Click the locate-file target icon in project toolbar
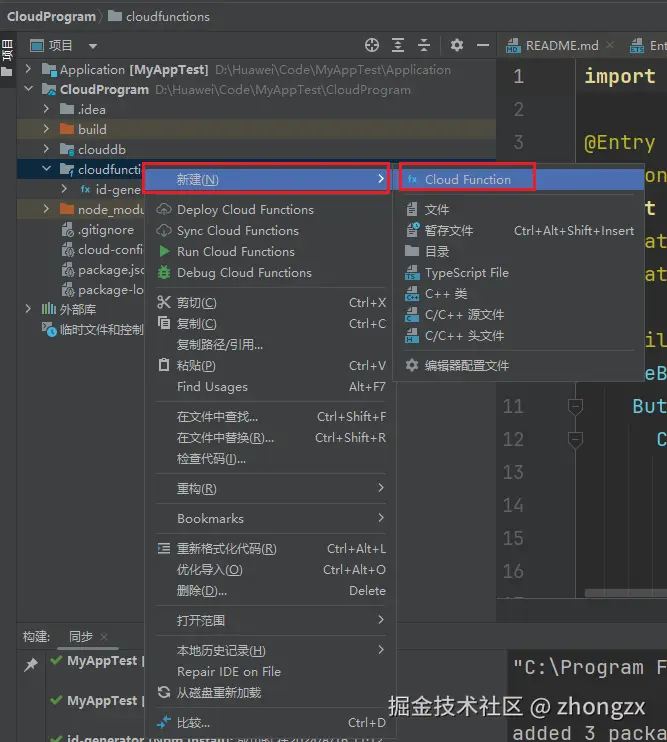This screenshot has width=667, height=742. pos(372,45)
